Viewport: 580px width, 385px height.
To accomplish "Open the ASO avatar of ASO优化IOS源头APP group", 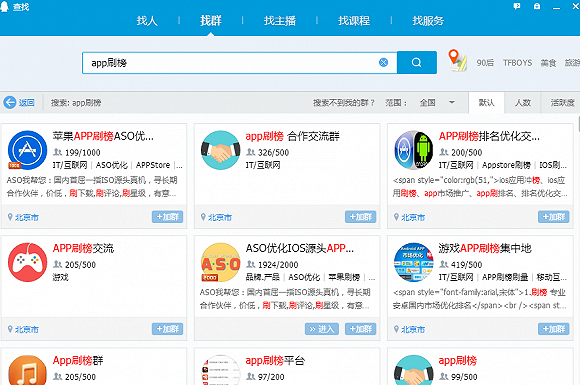I will pos(220,262).
